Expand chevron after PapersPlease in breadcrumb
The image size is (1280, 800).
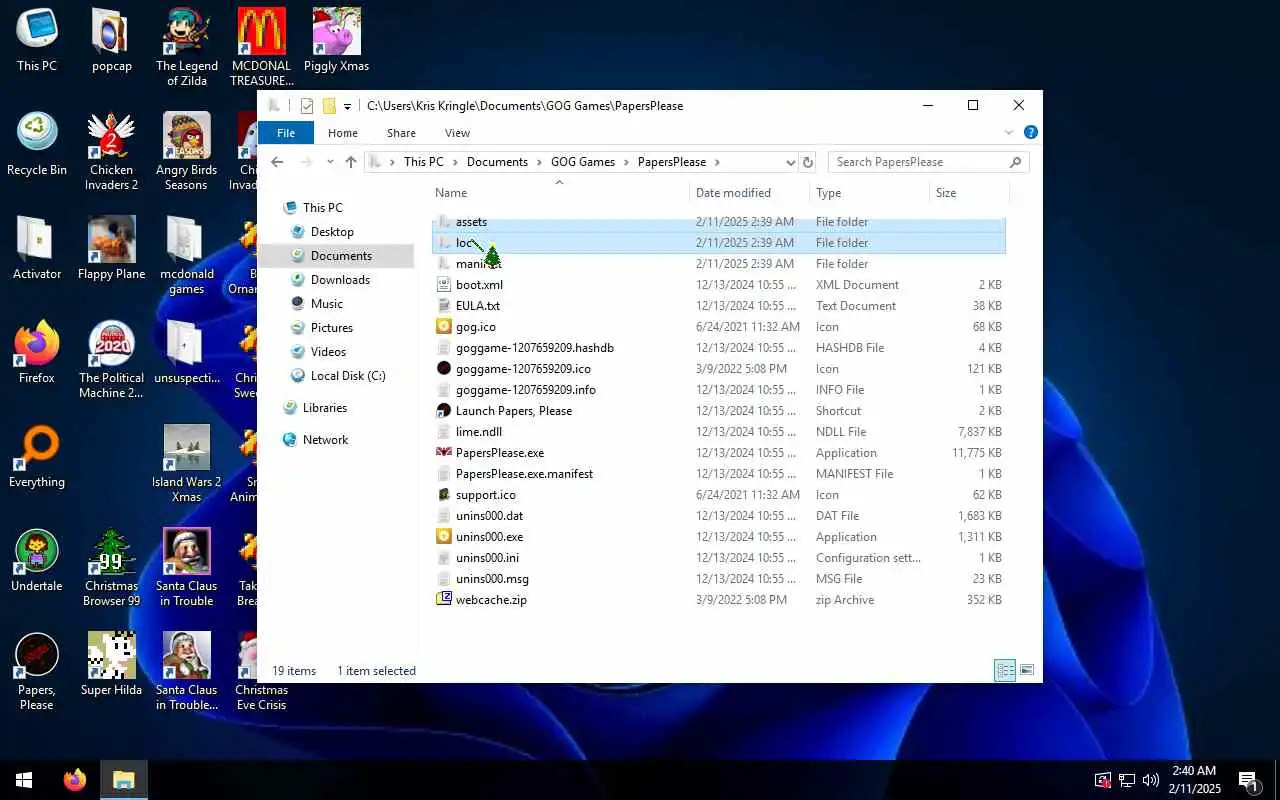[717, 162]
